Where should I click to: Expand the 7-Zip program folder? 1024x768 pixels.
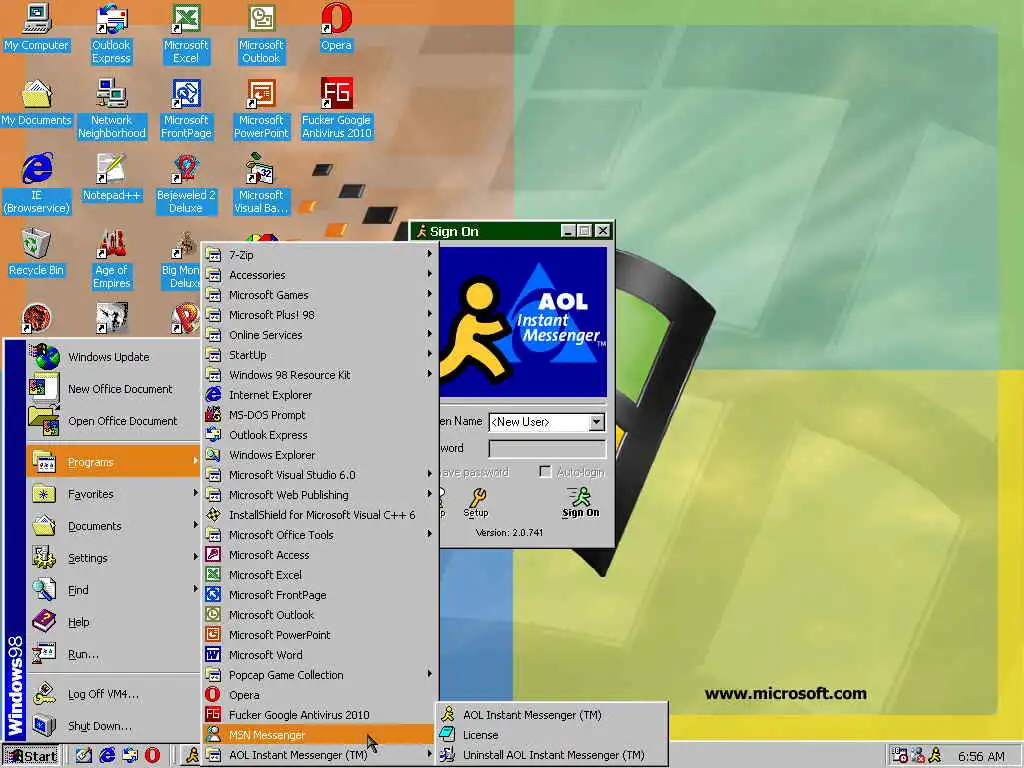coord(319,255)
